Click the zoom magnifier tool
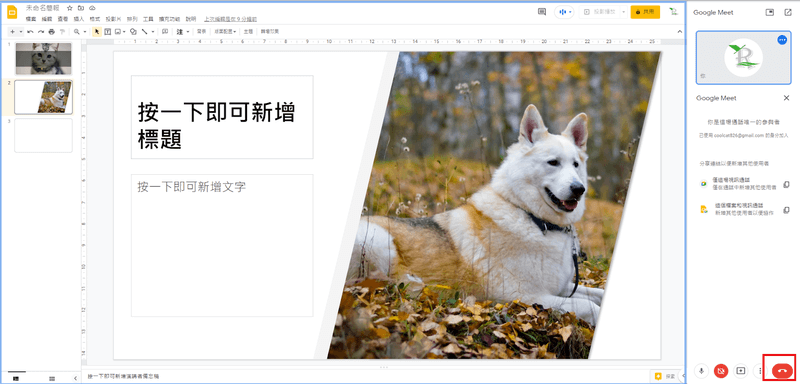The height and width of the screenshot is (384, 800). coord(77,32)
